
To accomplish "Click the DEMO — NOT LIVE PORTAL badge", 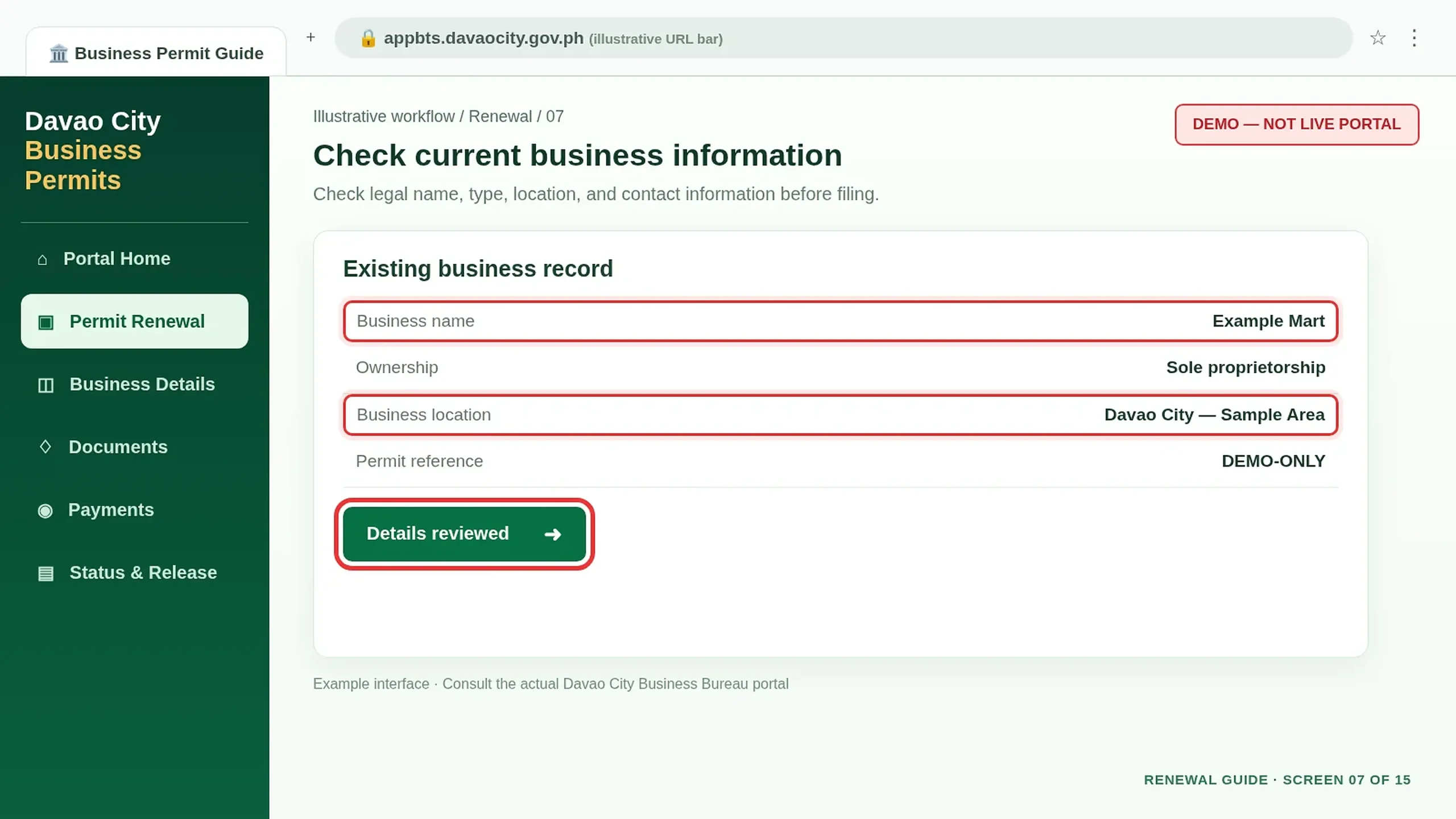I will [x=1297, y=125].
